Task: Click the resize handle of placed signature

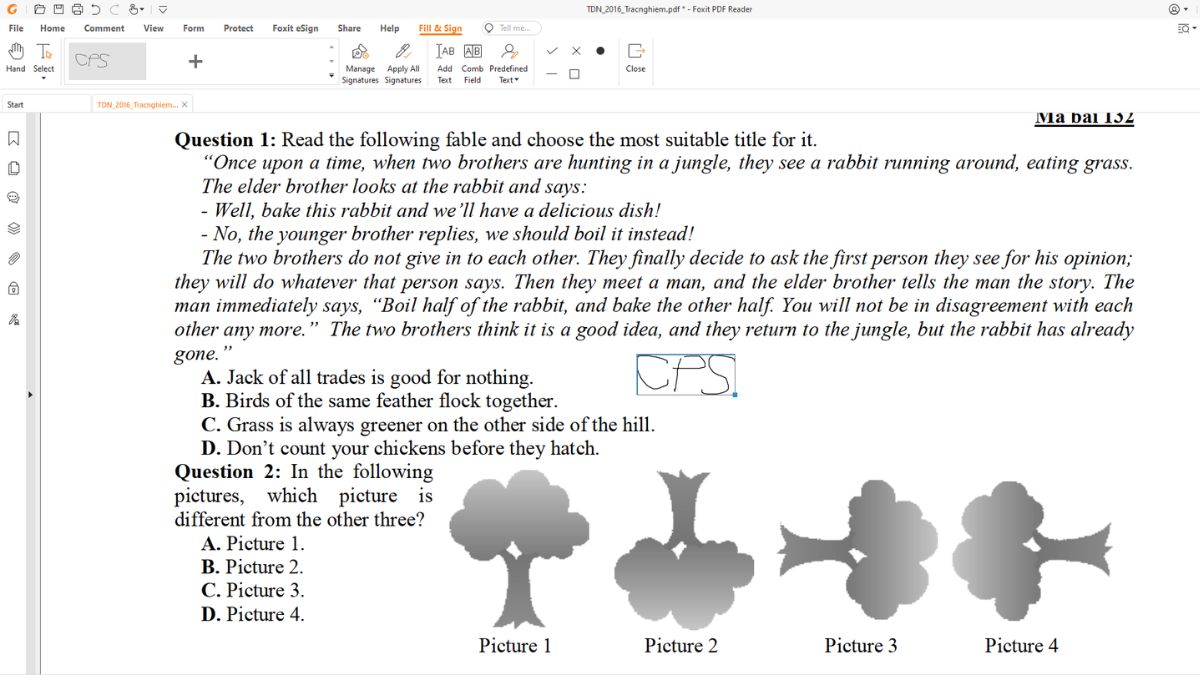Action: [736, 395]
